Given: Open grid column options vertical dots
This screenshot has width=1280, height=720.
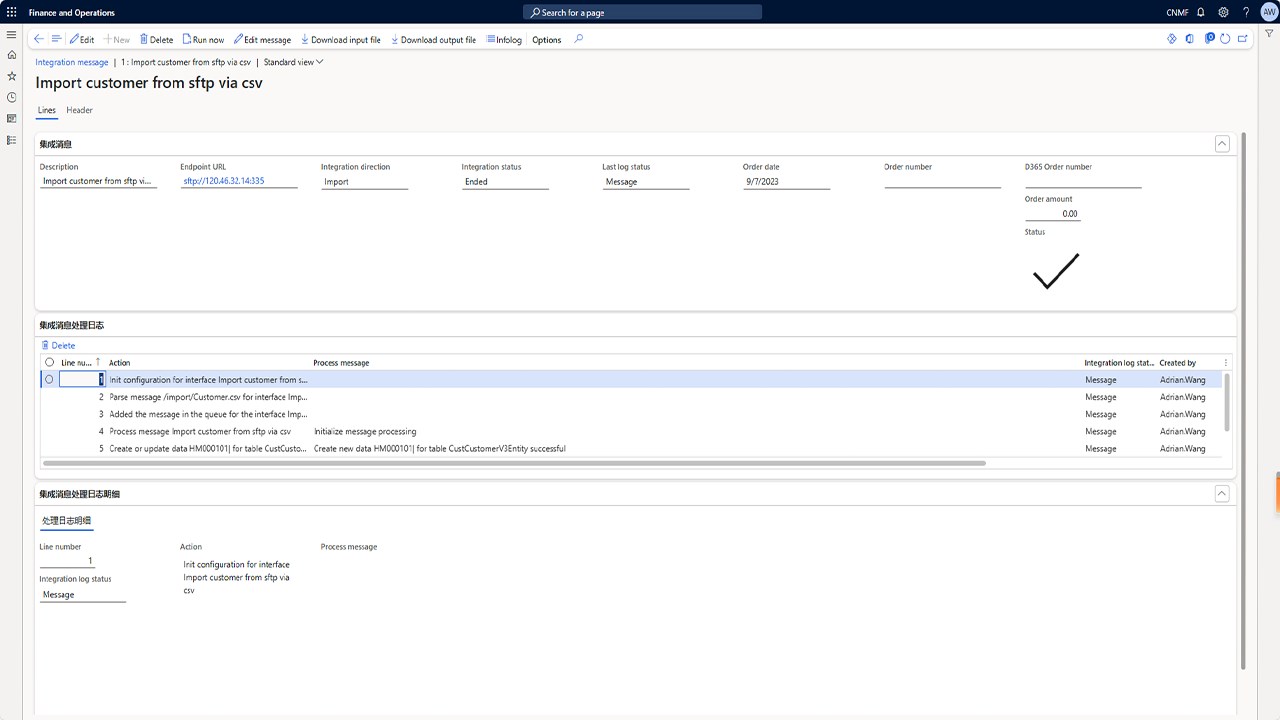Looking at the screenshot, I should click(1226, 363).
